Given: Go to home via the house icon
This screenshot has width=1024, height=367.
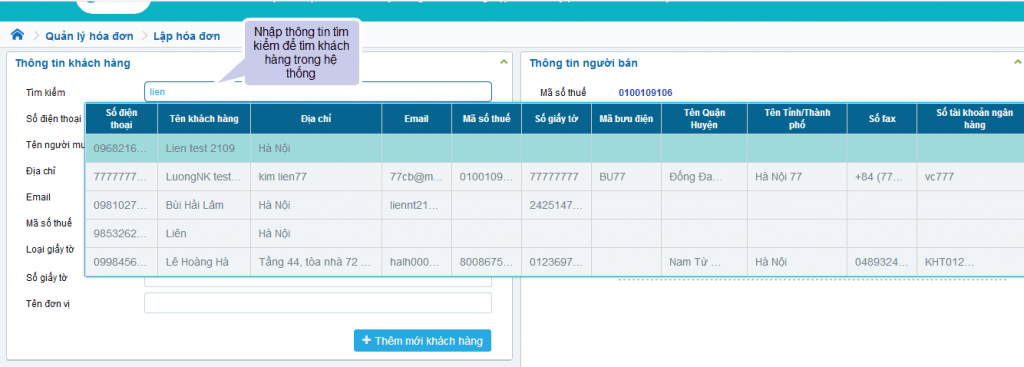Looking at the screenshot, I should [x=18, y=35].
